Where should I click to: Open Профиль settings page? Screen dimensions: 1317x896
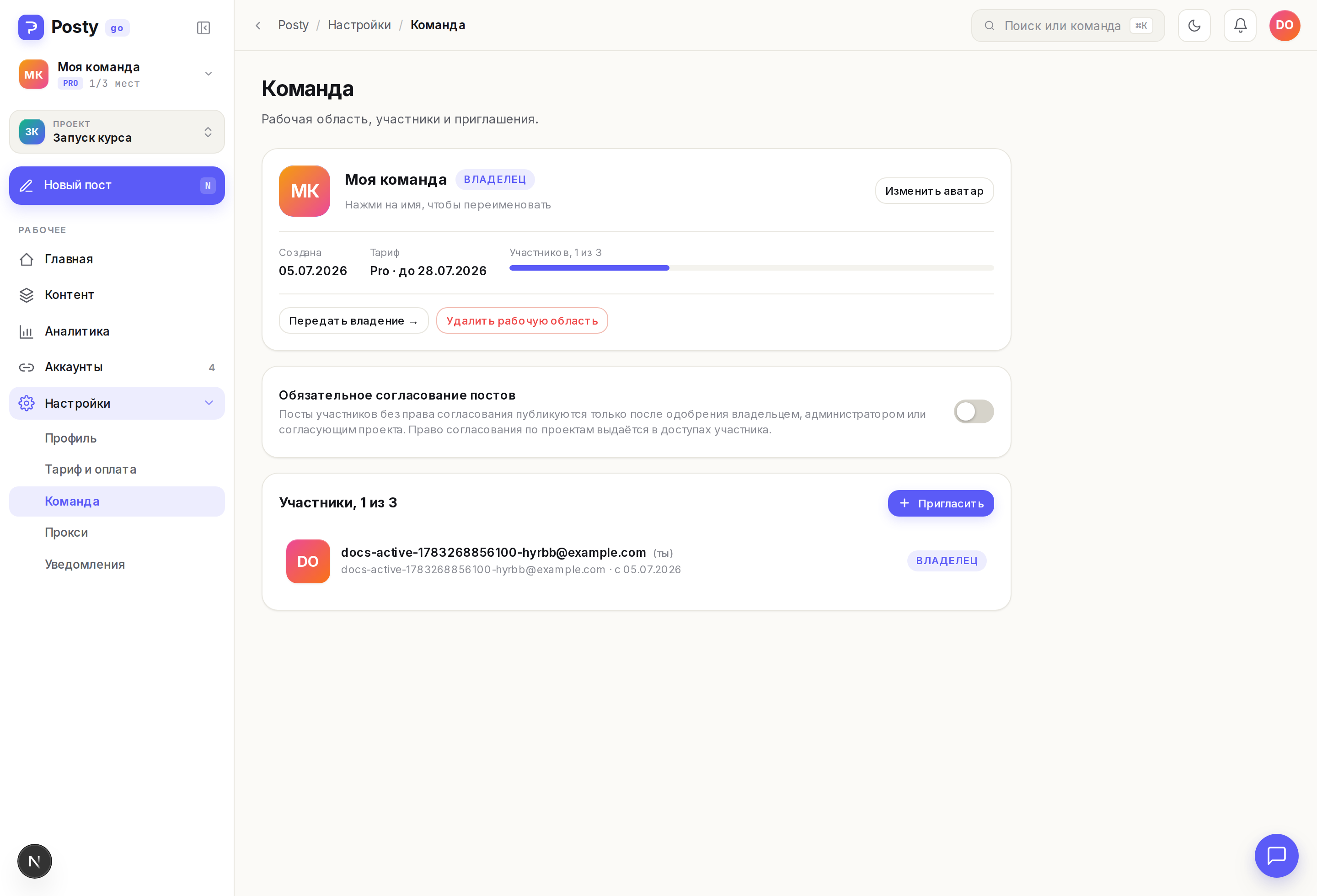(x=117, y=438)
